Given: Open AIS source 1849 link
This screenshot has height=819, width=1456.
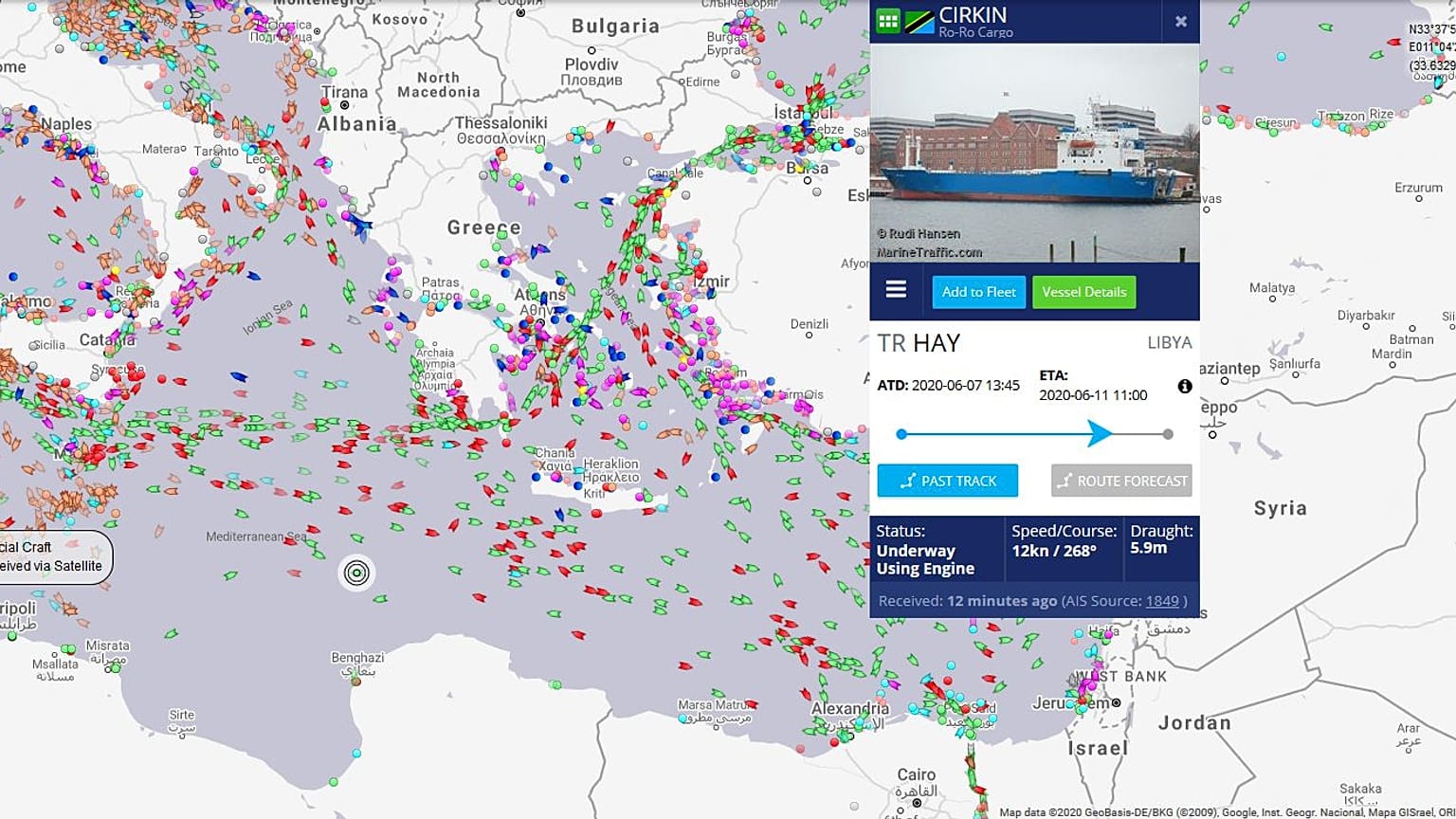Looking at the screenshot, I should pos(1162,601).
